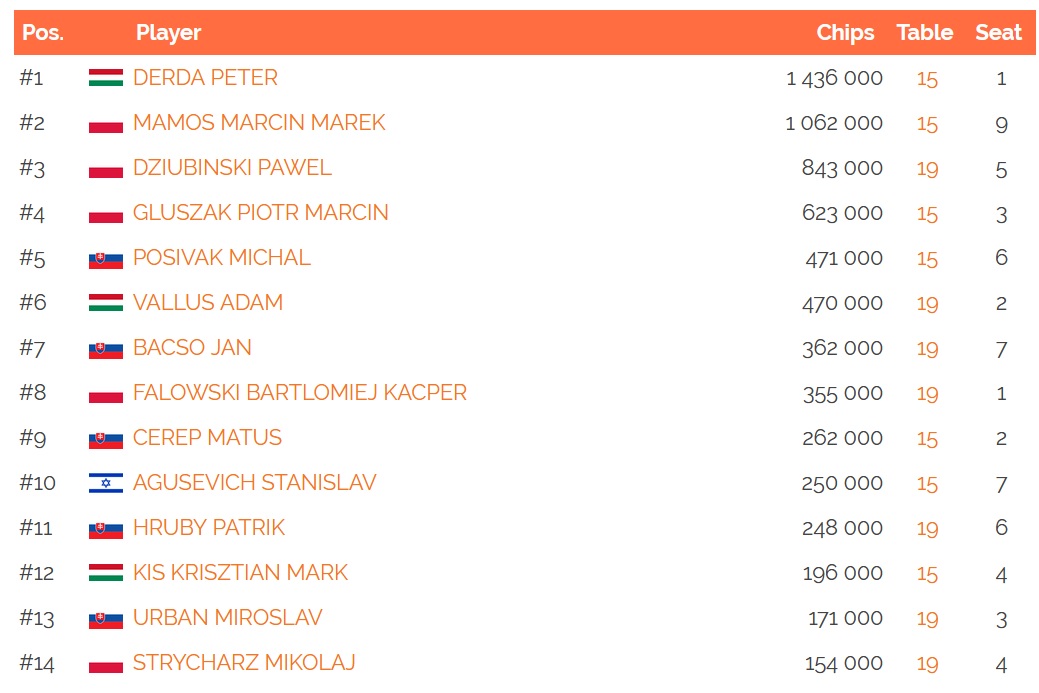Click player name URBAN MIROSLAV
The image size is (1039, 693).
click(227, 618)
